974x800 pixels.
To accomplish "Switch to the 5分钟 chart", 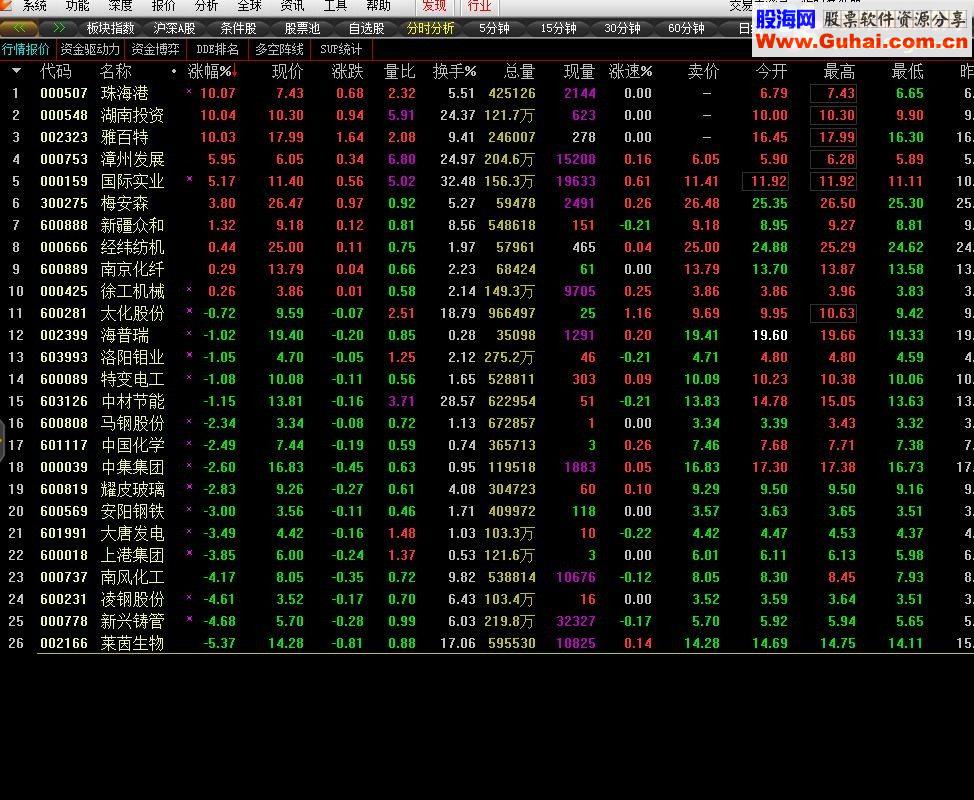I will tap(494, 29).
